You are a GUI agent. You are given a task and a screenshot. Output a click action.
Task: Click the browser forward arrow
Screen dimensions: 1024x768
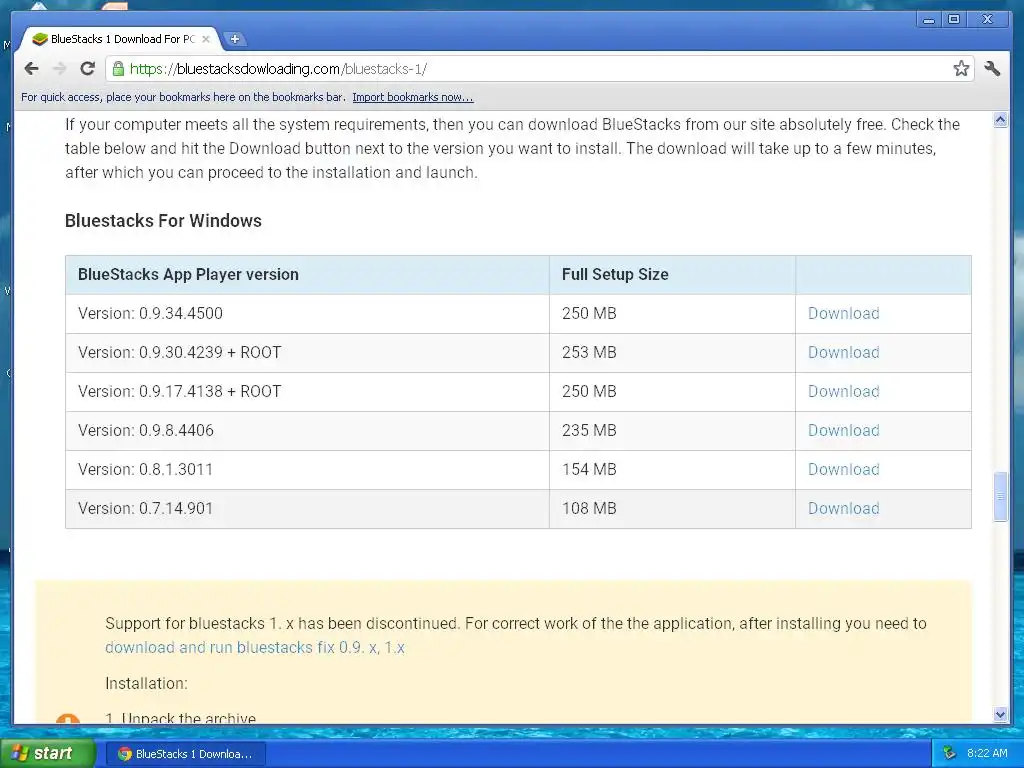pos(59,69)
